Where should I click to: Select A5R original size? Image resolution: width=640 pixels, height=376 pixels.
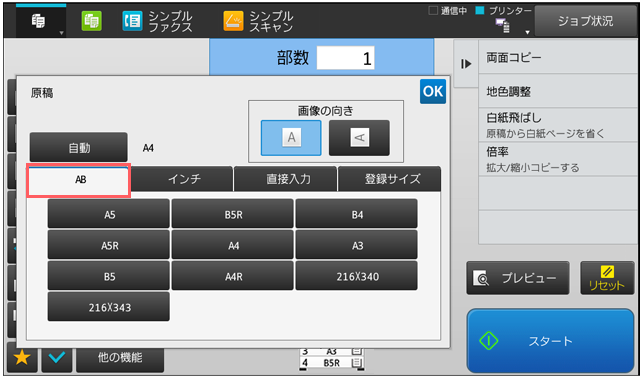pos(109,245)
